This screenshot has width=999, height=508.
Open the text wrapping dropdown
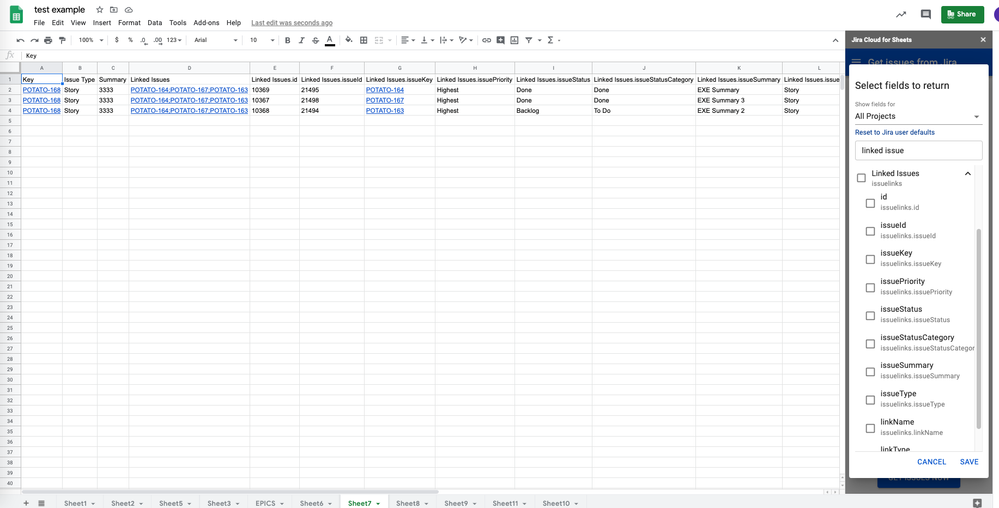click(447, 40)
